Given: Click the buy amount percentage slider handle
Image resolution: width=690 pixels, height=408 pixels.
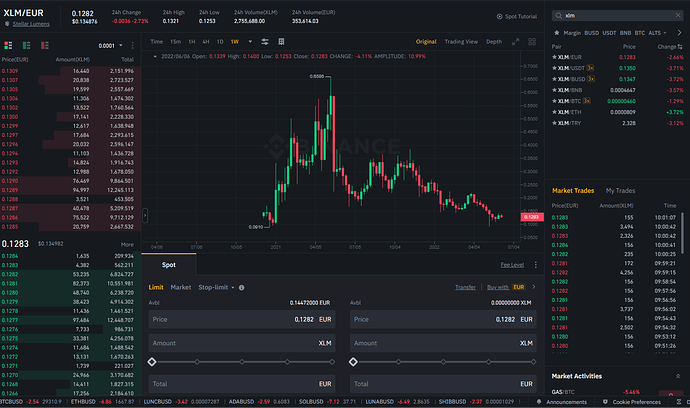Looking at the screenshot, I should pos(152,362).
